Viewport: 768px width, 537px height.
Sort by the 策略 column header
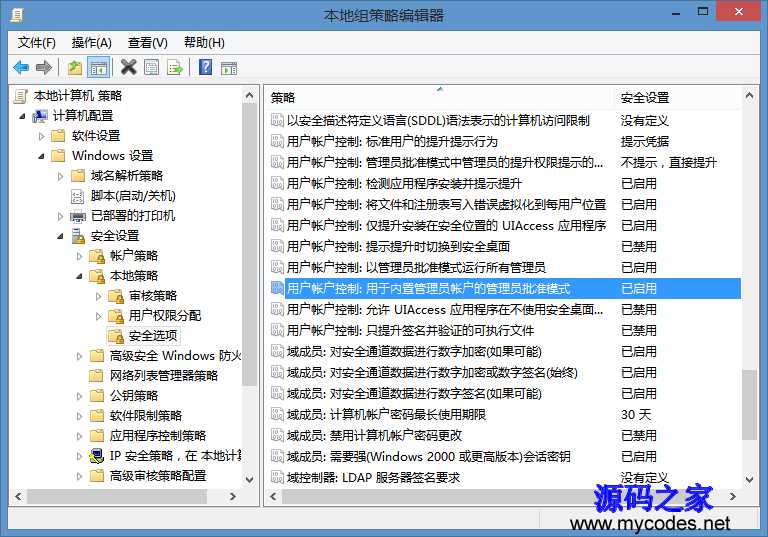point(440,98)
